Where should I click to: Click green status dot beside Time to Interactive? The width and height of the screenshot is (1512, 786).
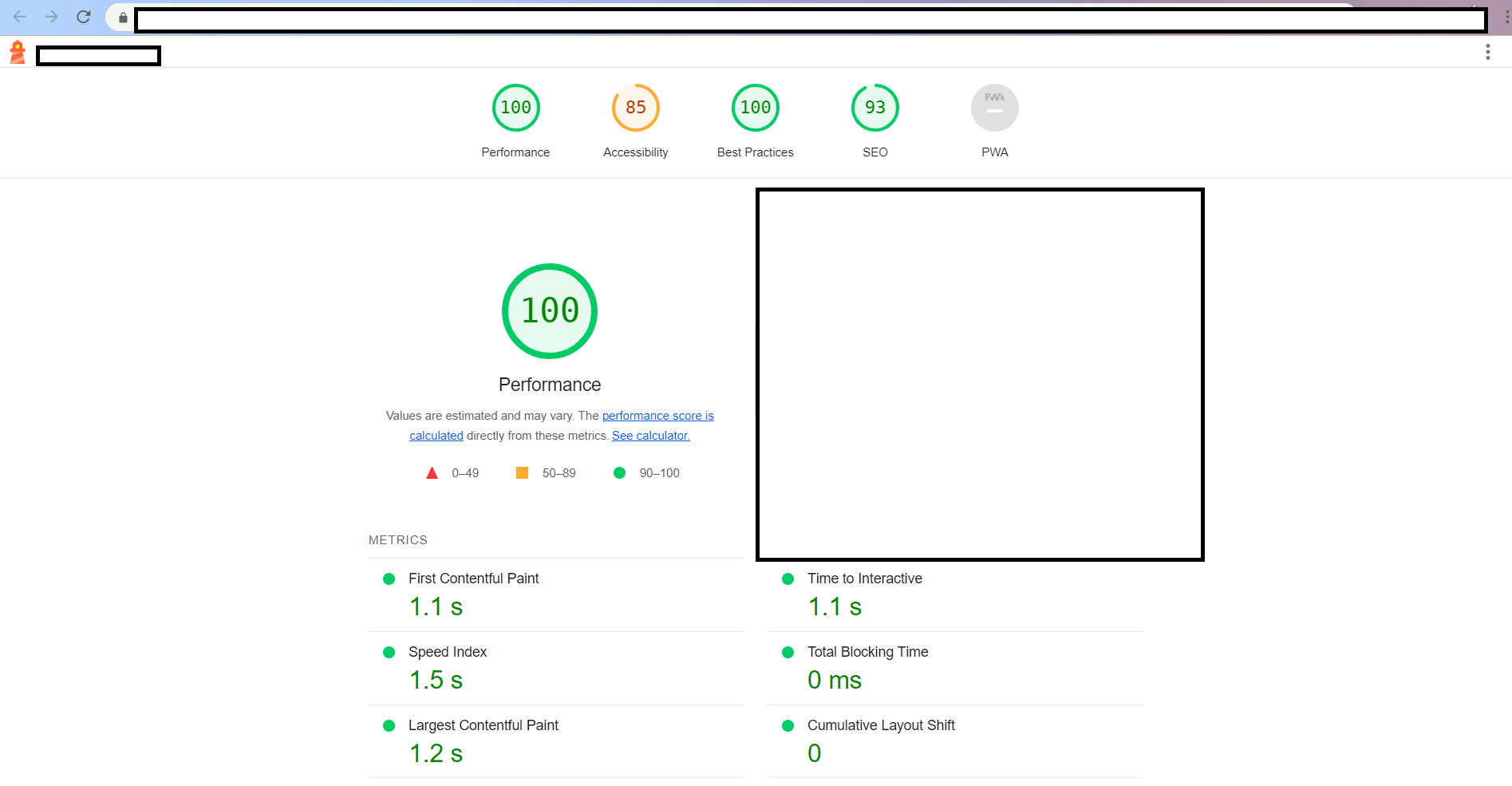(788, 579)
